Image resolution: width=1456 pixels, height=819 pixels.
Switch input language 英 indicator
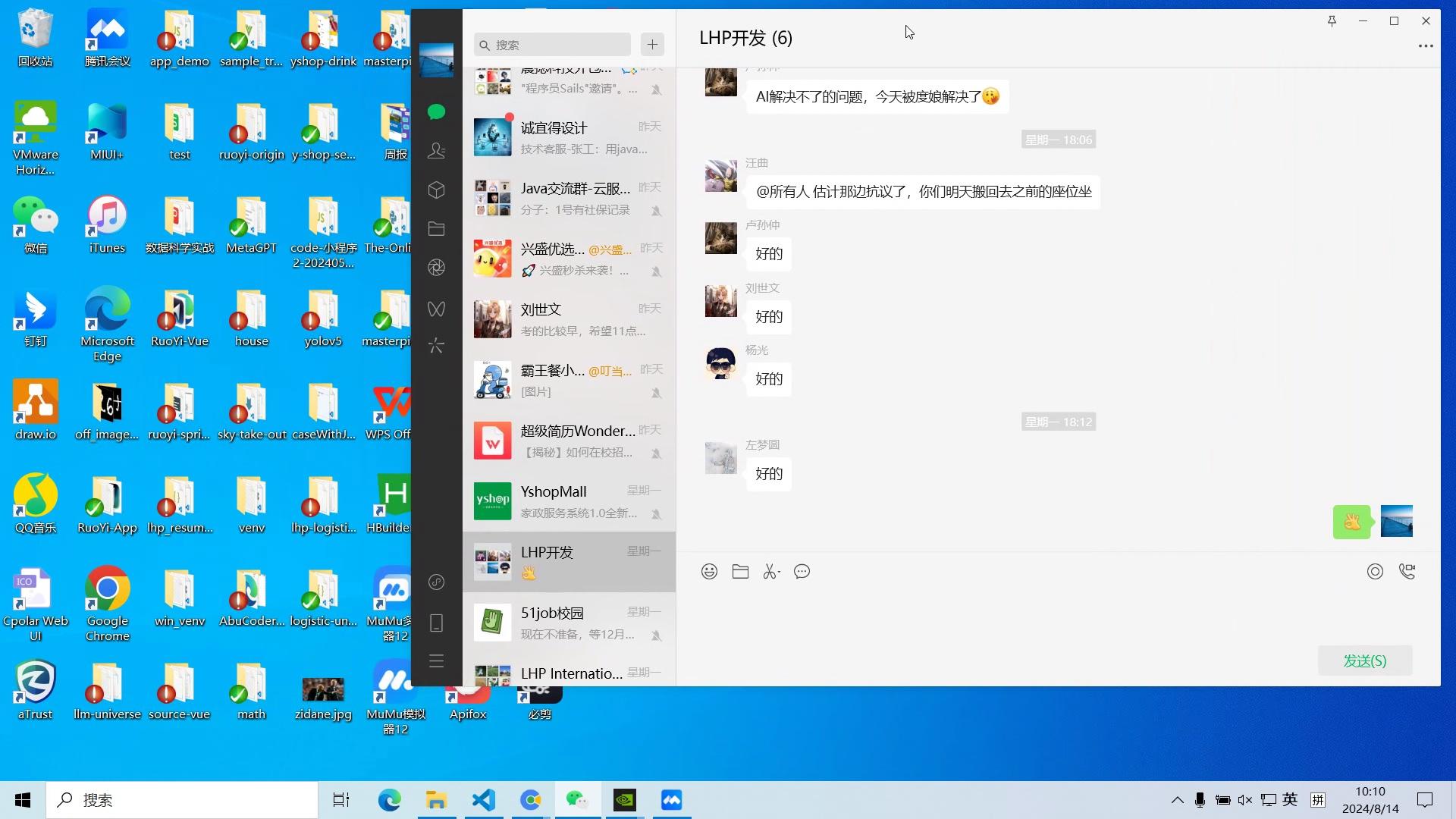click(x=1290, y=800)
